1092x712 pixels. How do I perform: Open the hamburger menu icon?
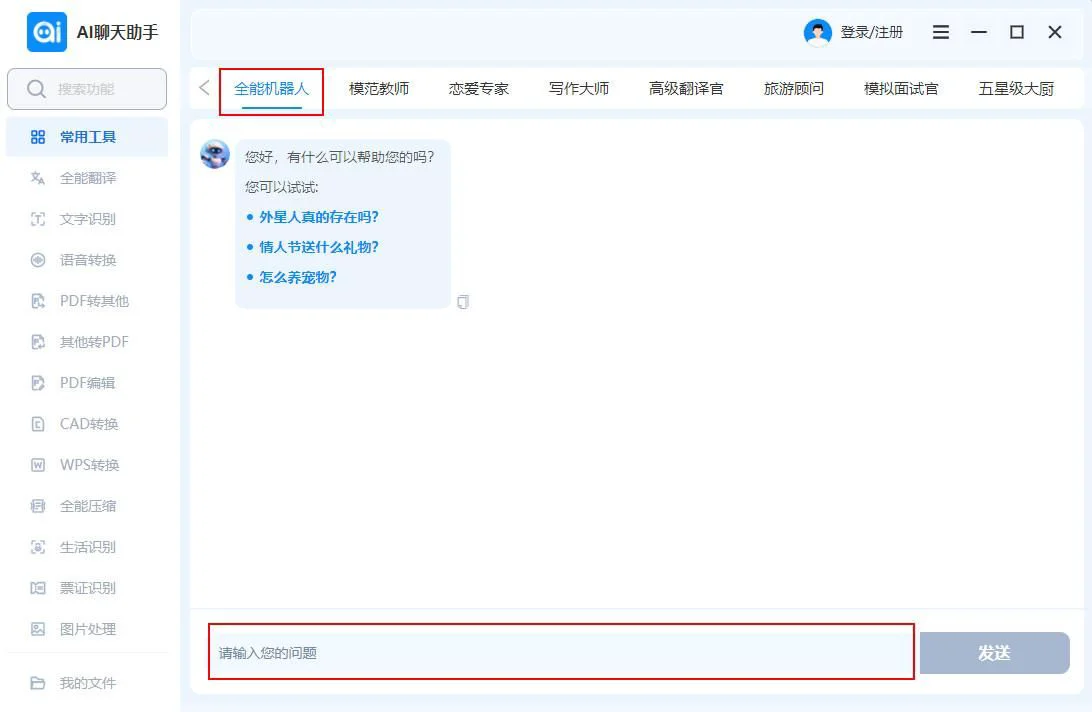click(941, 32)
